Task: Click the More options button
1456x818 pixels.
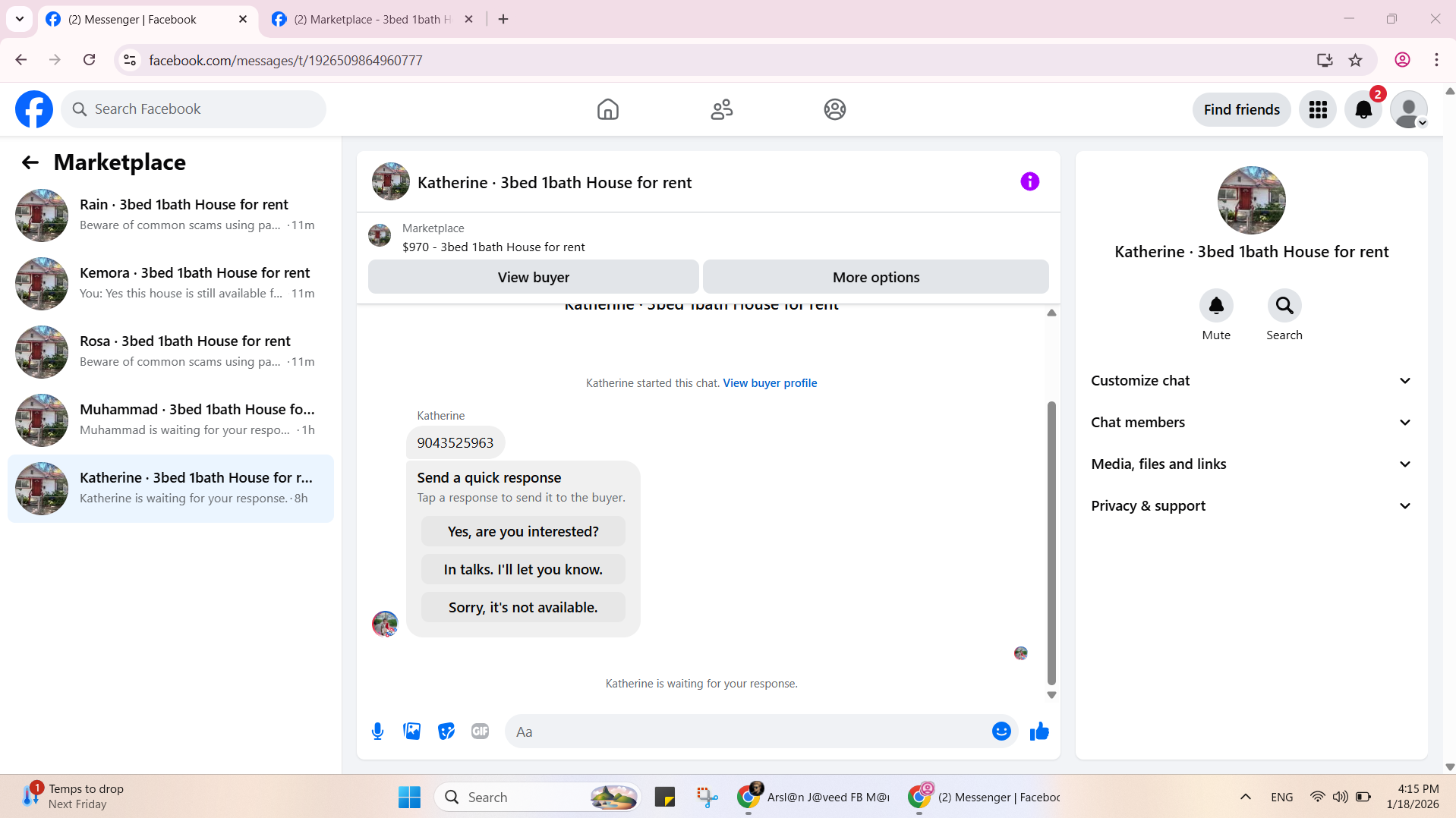Action: pos(876,277)
